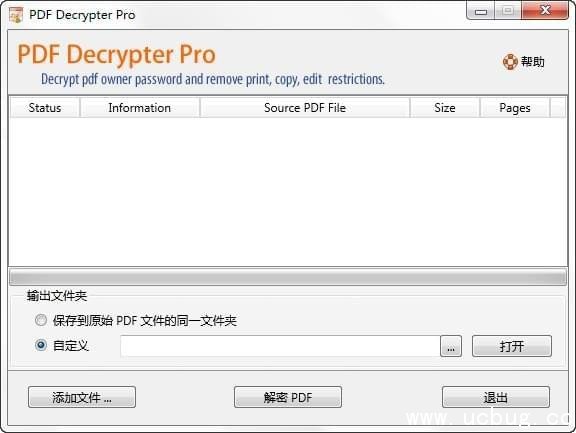The height and width of the screenshot is (433, 576).
Task: Click the empty file list area
Action: 288,192
